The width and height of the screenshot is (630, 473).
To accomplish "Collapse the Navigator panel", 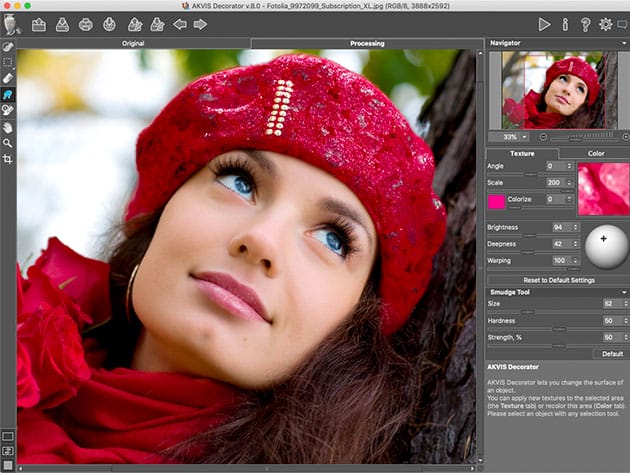I will click(623, 44).
